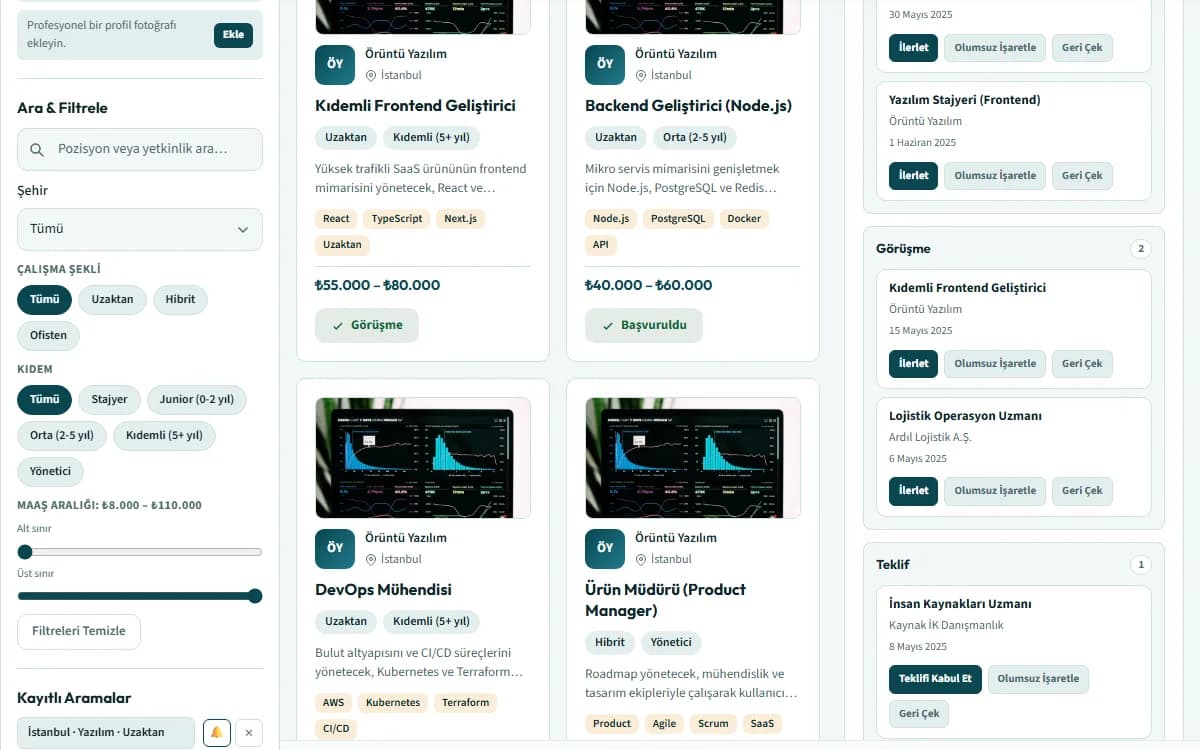1200x750 pixels.
Task: Click İlerlet for Kıdemli Frontend Geliştirici application
Action: 913,364
